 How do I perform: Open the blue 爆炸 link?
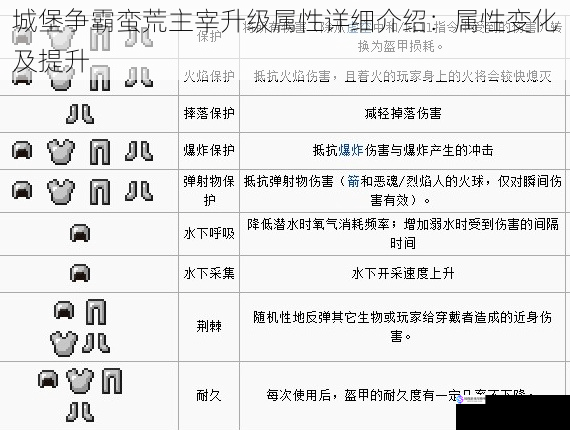(x=351, y=150)
